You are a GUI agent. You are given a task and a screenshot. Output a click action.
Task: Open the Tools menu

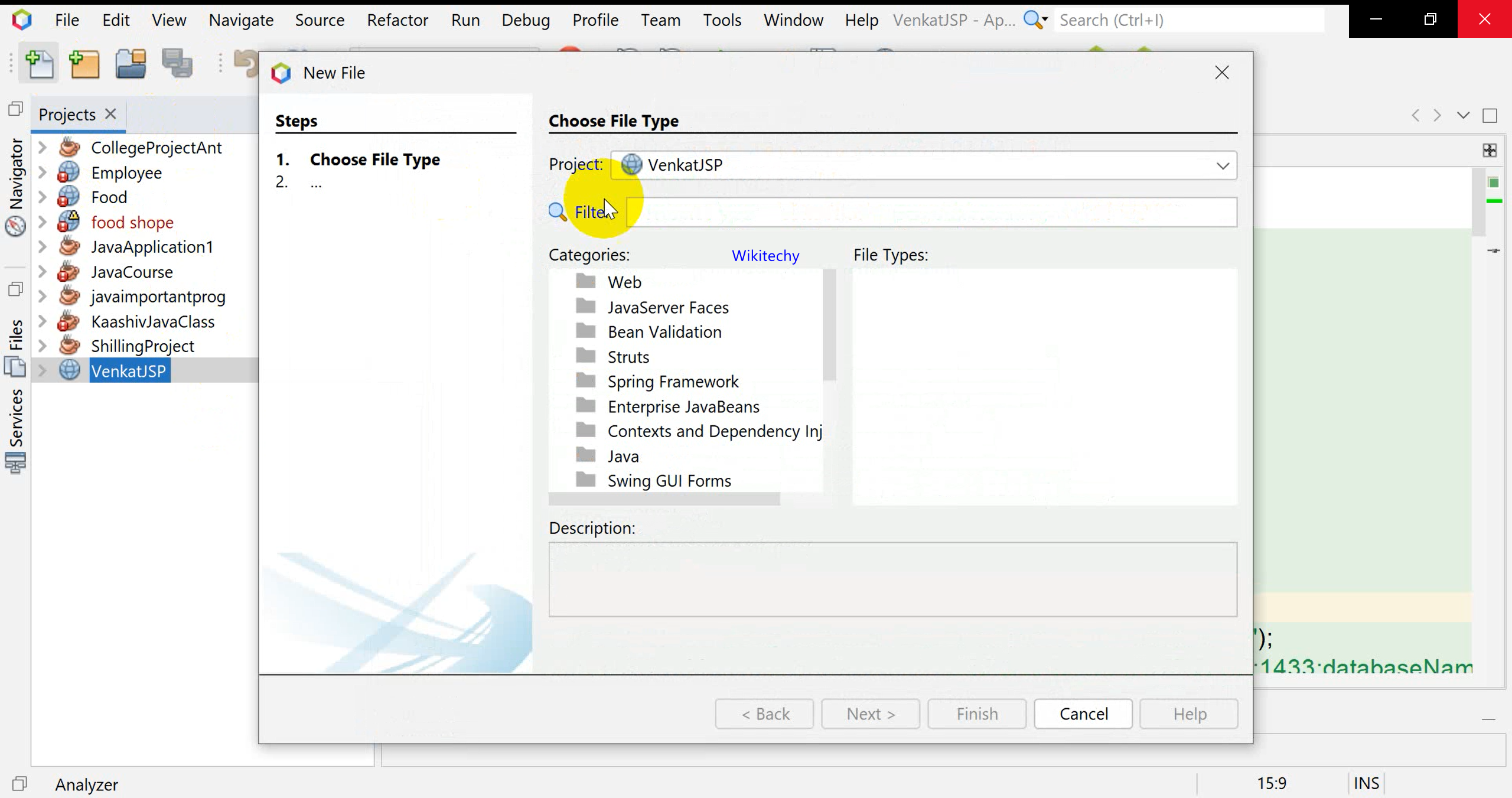click(x=721, y=20)
